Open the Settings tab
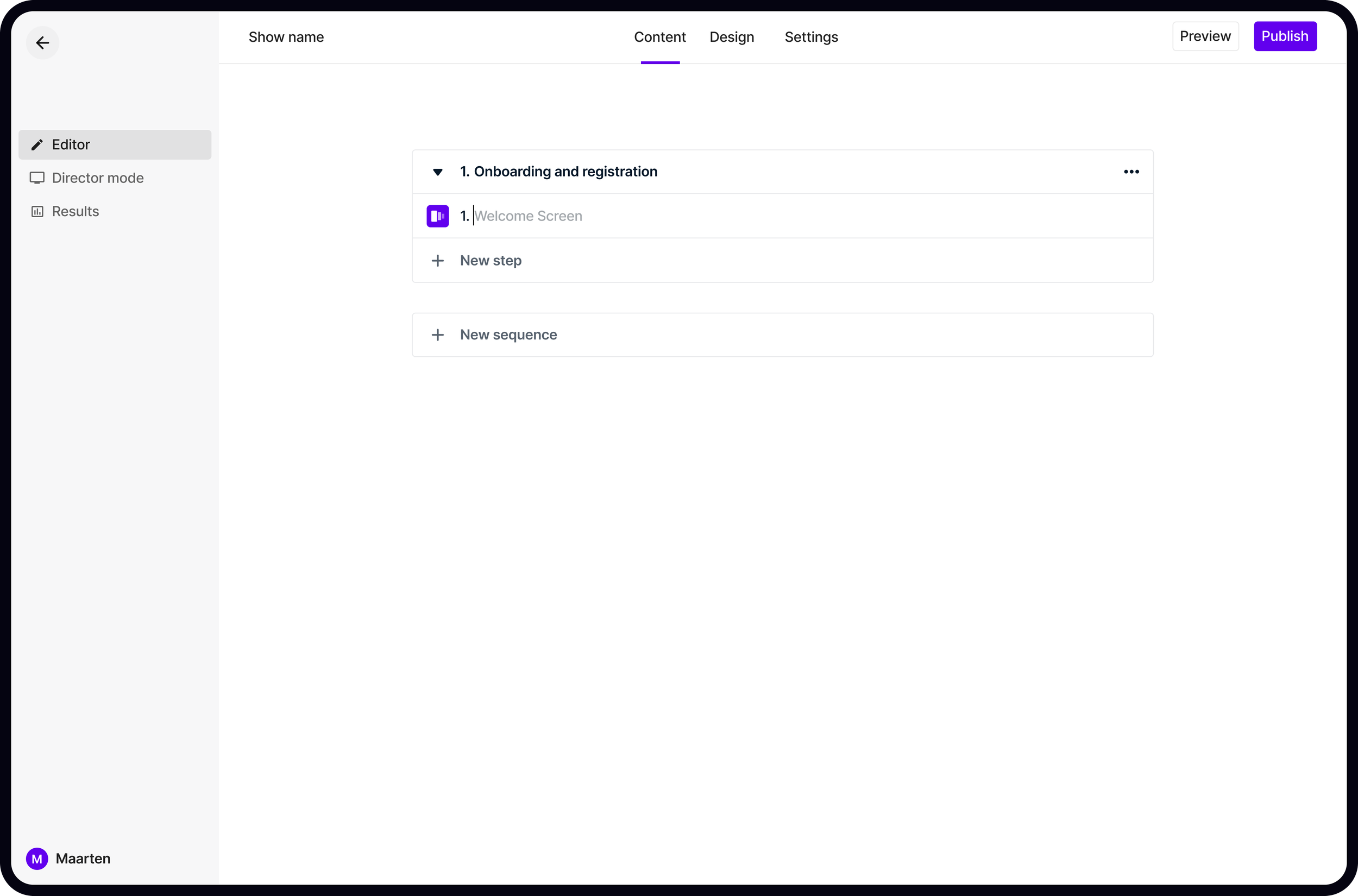 pyautogui.click(x=810, y=37)
